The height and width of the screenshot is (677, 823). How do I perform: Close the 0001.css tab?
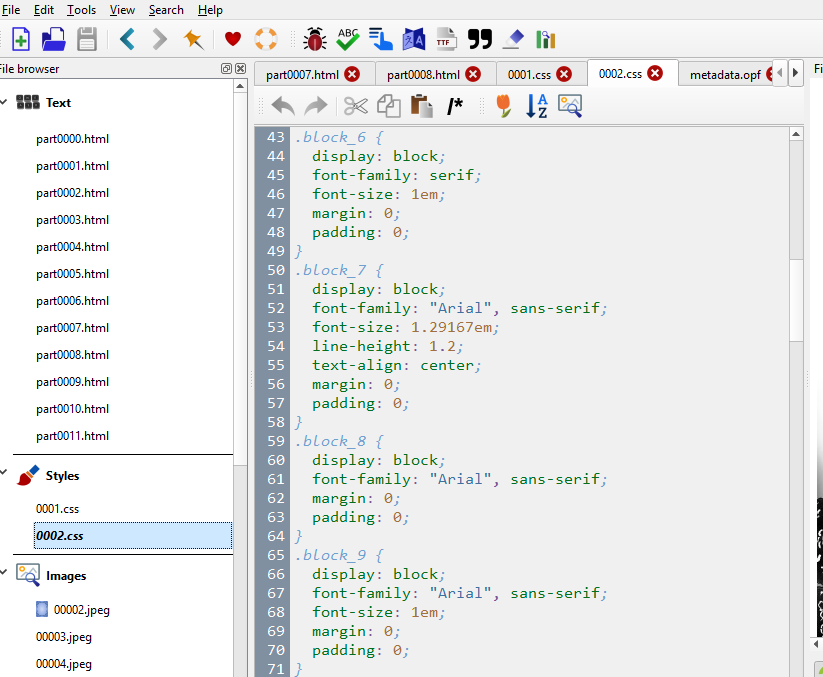pos(564,74)
